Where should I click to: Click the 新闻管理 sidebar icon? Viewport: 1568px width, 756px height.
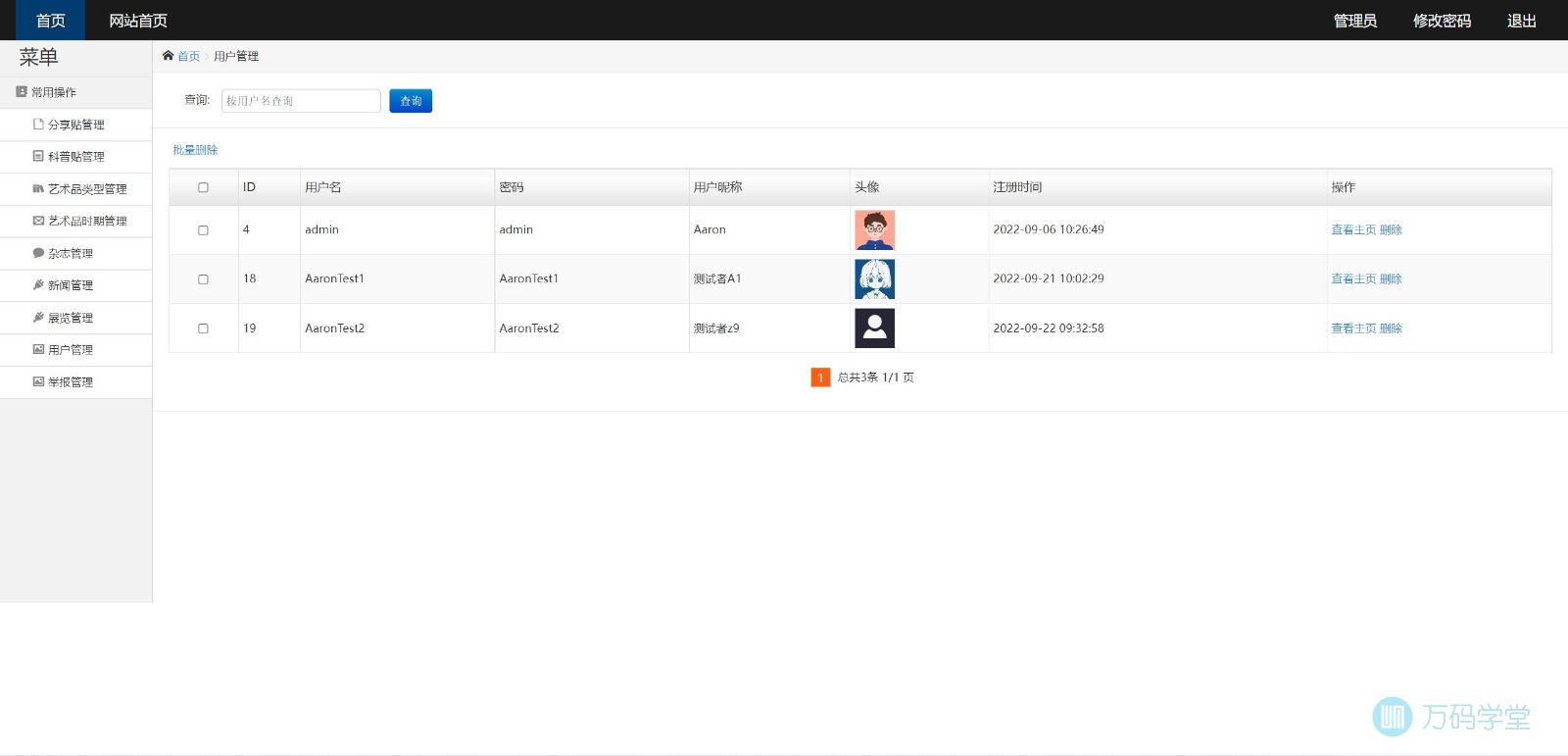coord(38,285)
